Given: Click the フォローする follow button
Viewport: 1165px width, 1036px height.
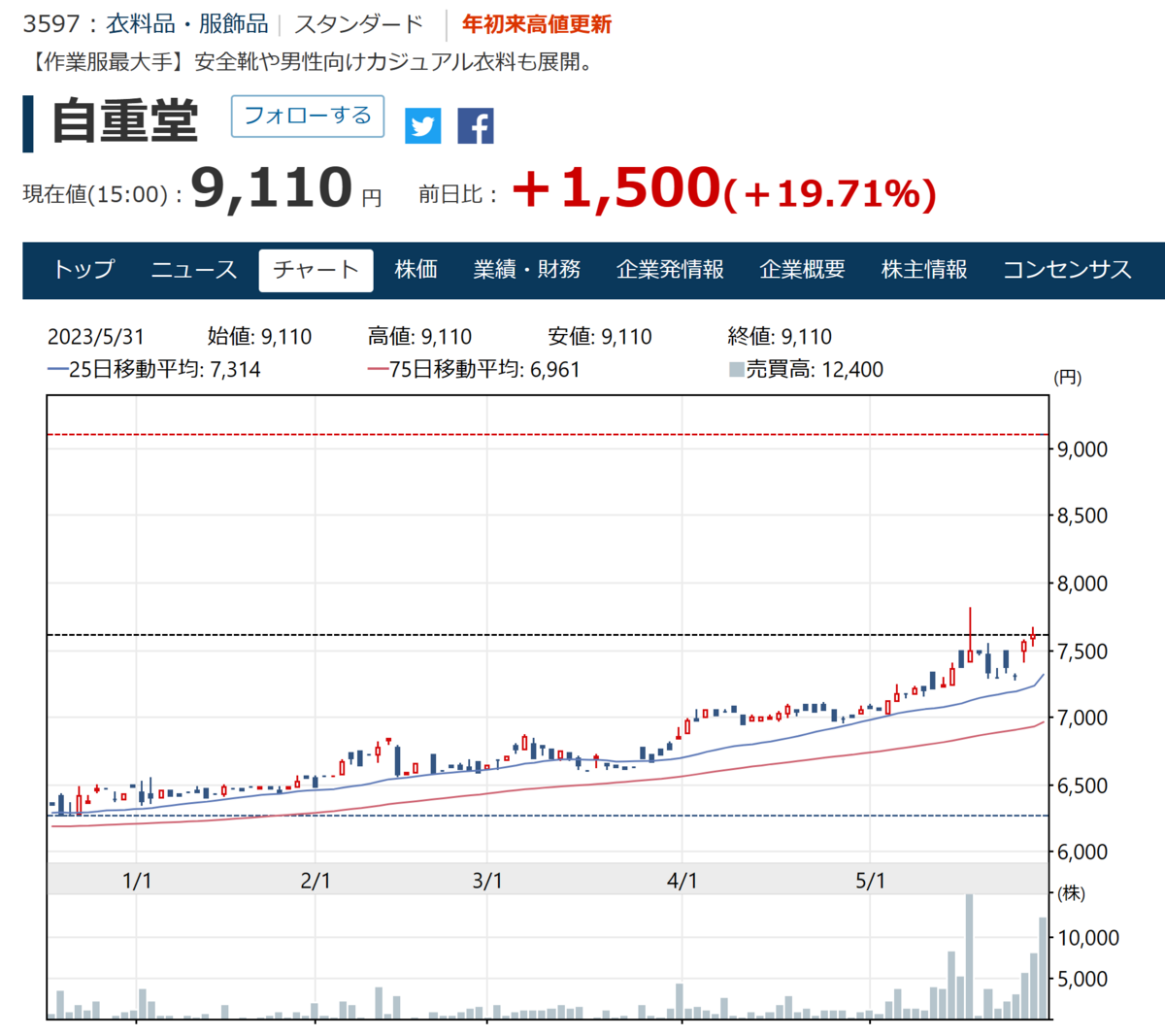Looking at the screenshot, I should coord(308,116).
